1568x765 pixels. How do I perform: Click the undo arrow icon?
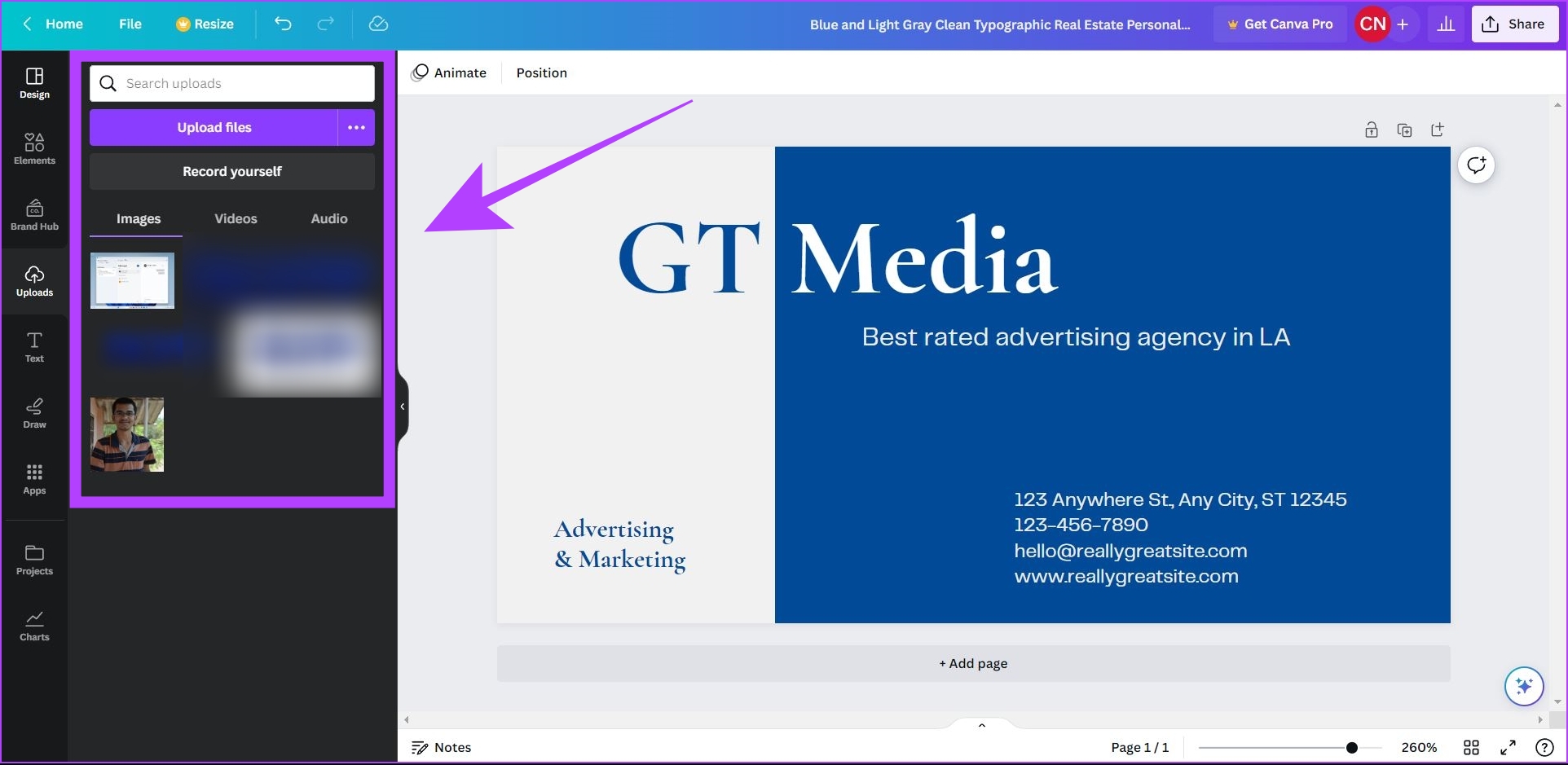click(283, 24)
